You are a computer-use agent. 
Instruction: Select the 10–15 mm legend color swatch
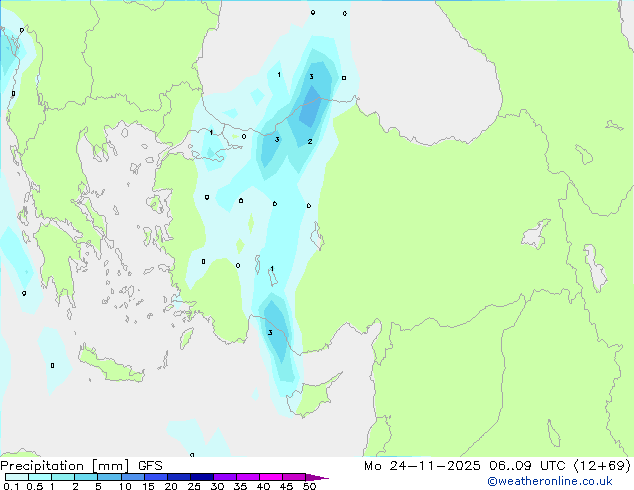pyautogui.click(x=132, y=477)
